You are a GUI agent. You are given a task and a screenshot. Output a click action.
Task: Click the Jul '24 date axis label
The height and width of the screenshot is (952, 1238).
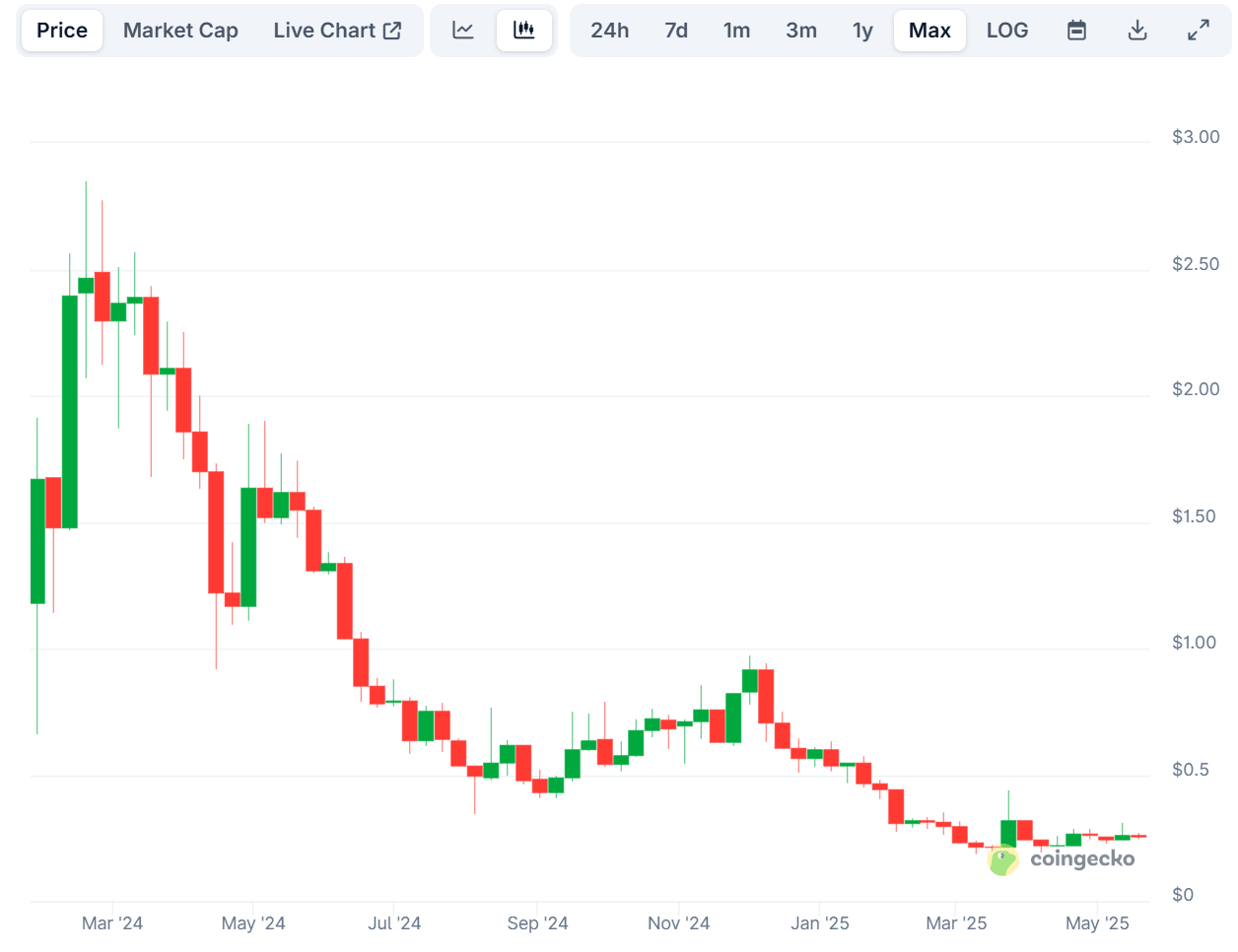click(394, 923)
